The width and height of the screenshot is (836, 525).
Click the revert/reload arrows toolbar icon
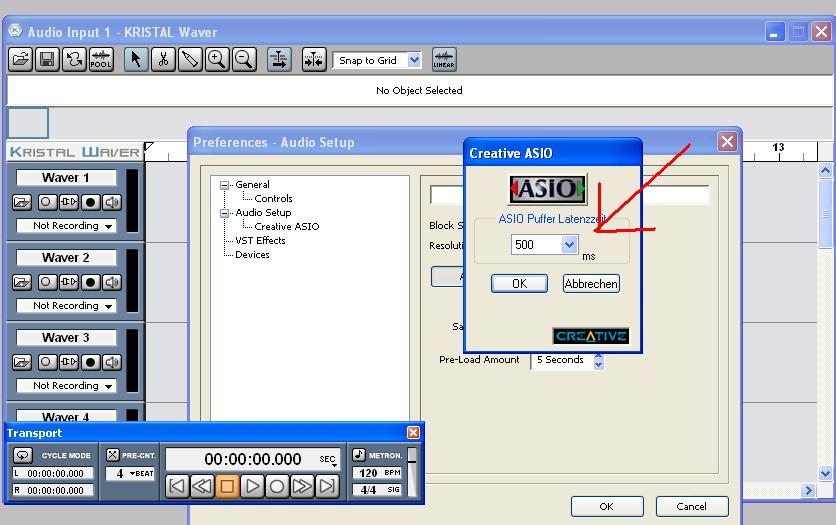pos(74,59)
